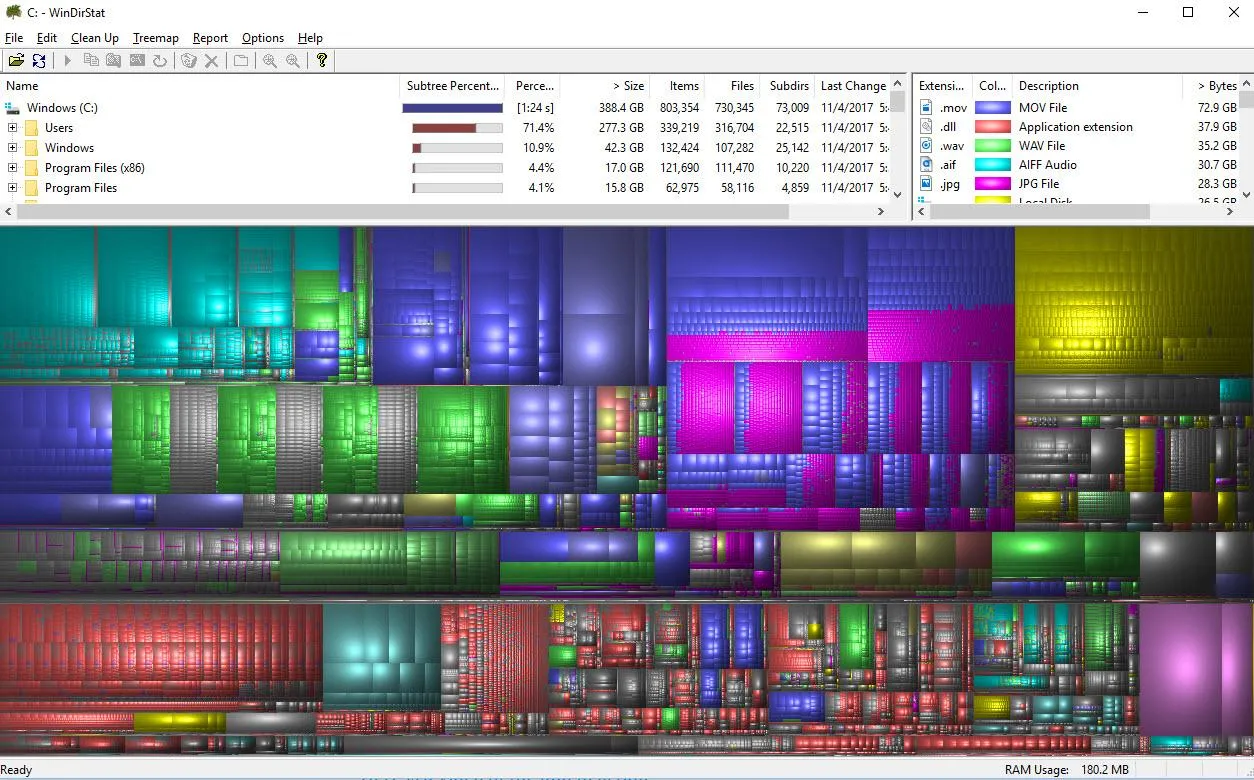
Task: Click the Zoom In magnifier icon
Action: pyautogui.click(x=270, y=61)
